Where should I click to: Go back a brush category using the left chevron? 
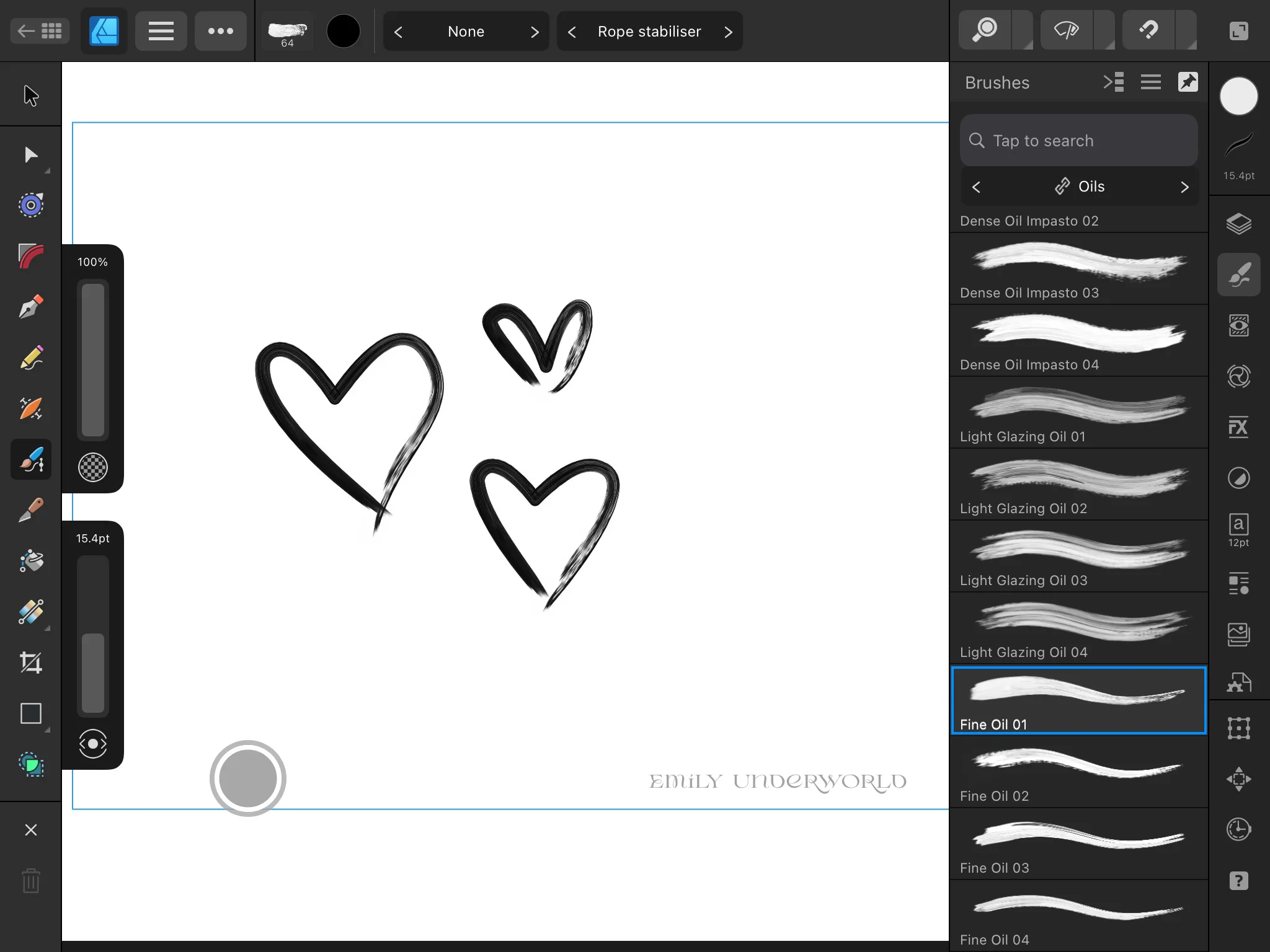tap(977, 187)
